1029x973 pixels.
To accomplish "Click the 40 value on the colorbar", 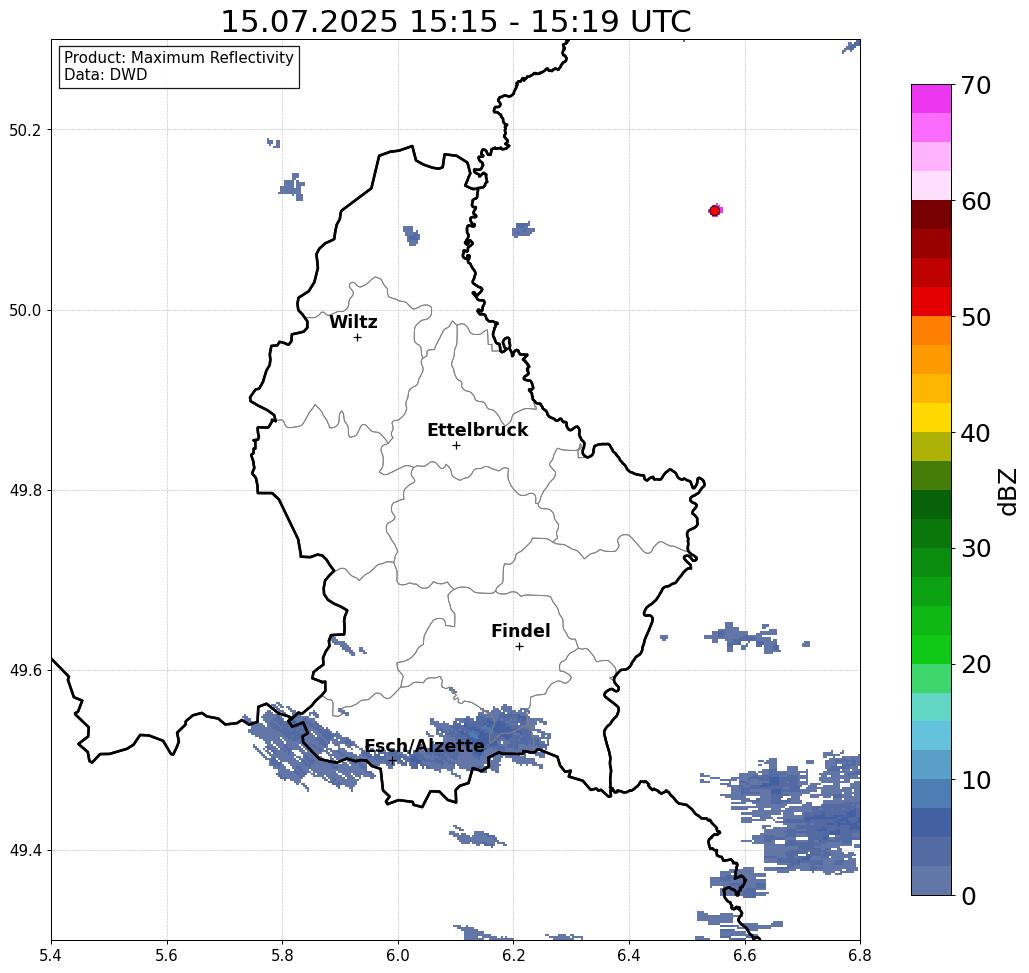I will [x=975, y=433].
